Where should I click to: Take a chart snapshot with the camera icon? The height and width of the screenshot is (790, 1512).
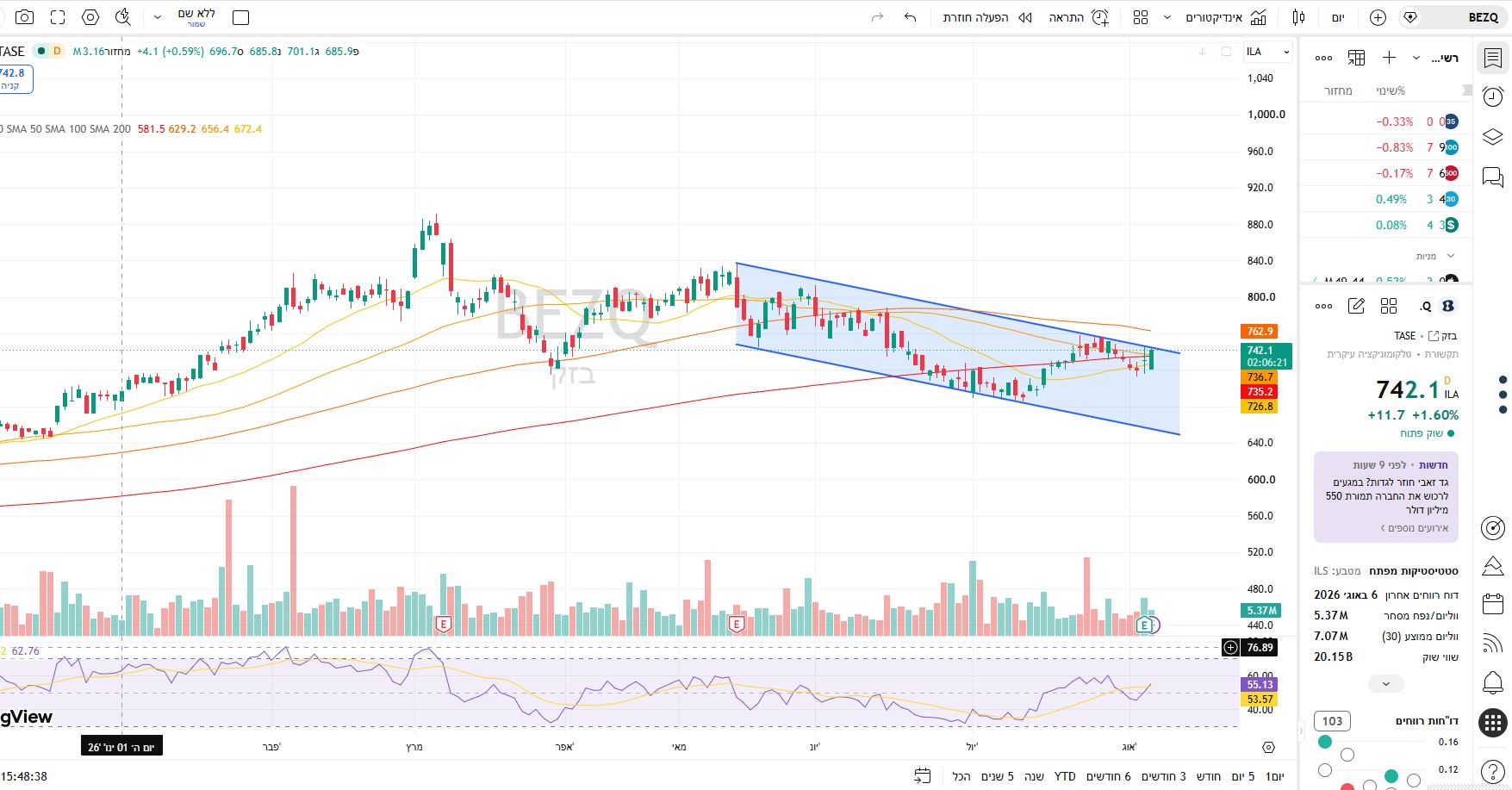24,17
